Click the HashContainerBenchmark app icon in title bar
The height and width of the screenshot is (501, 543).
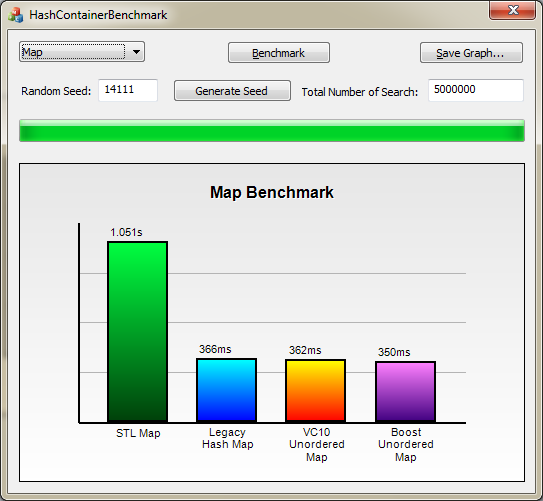(16, 15)
